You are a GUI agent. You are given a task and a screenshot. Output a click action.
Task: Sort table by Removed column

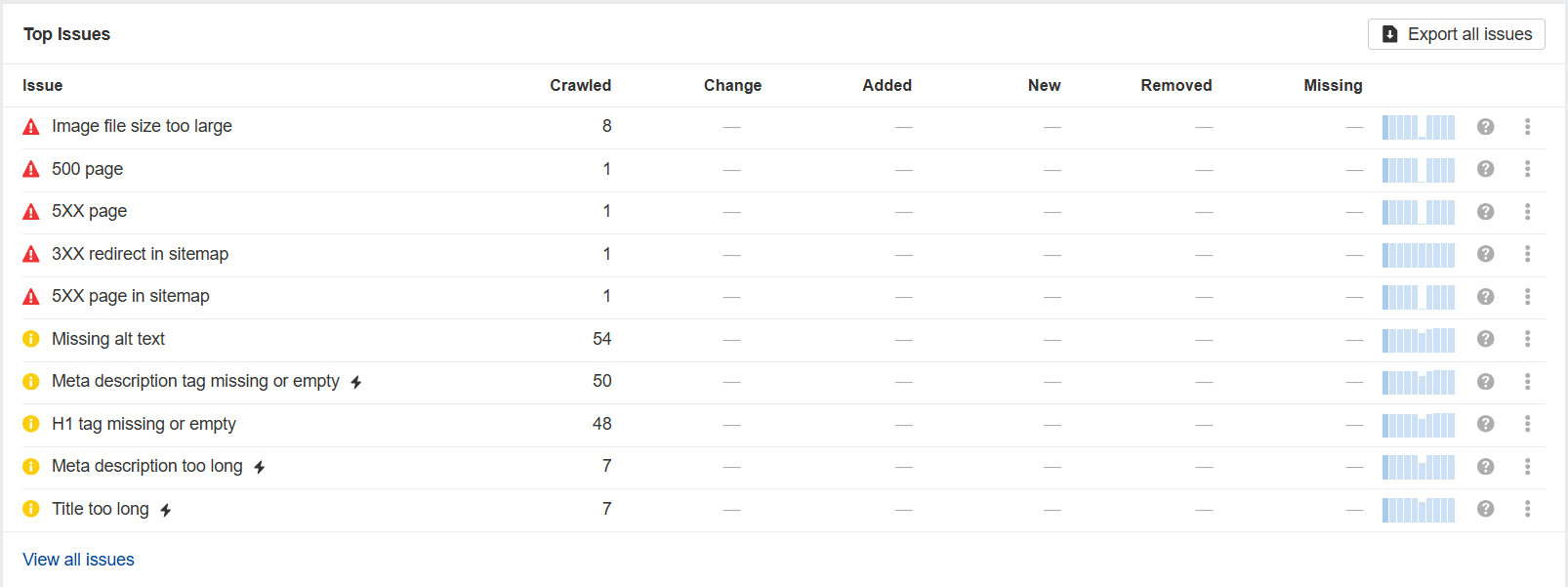1176,86
